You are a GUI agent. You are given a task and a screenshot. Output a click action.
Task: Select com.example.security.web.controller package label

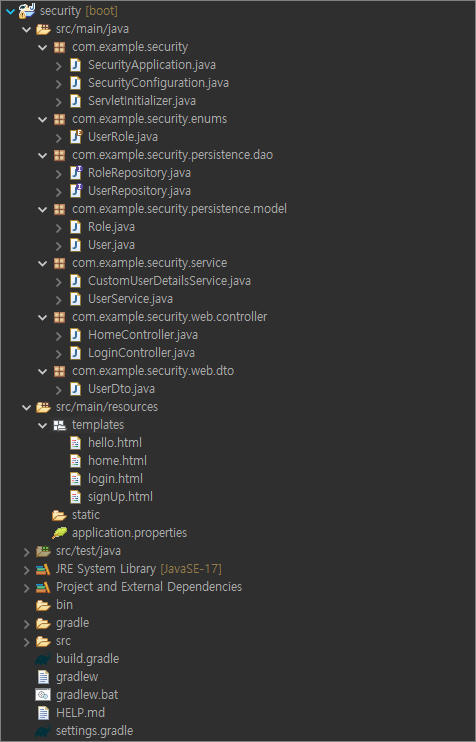[169, 317]
